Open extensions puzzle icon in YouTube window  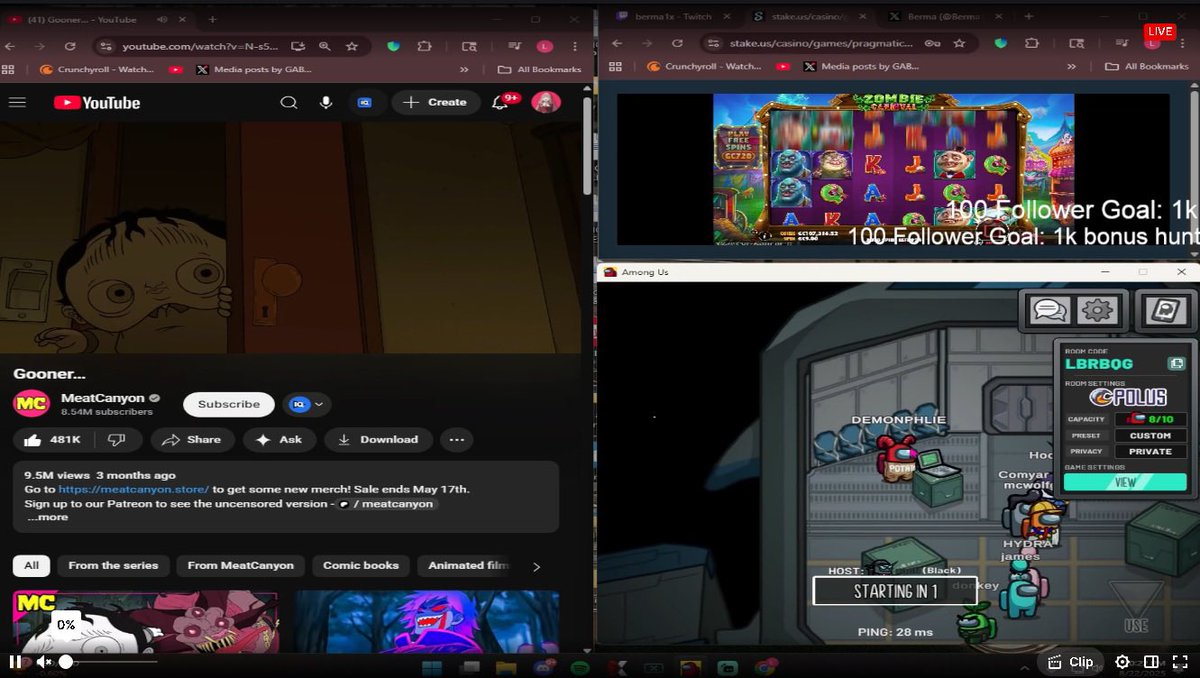point(424,46)
